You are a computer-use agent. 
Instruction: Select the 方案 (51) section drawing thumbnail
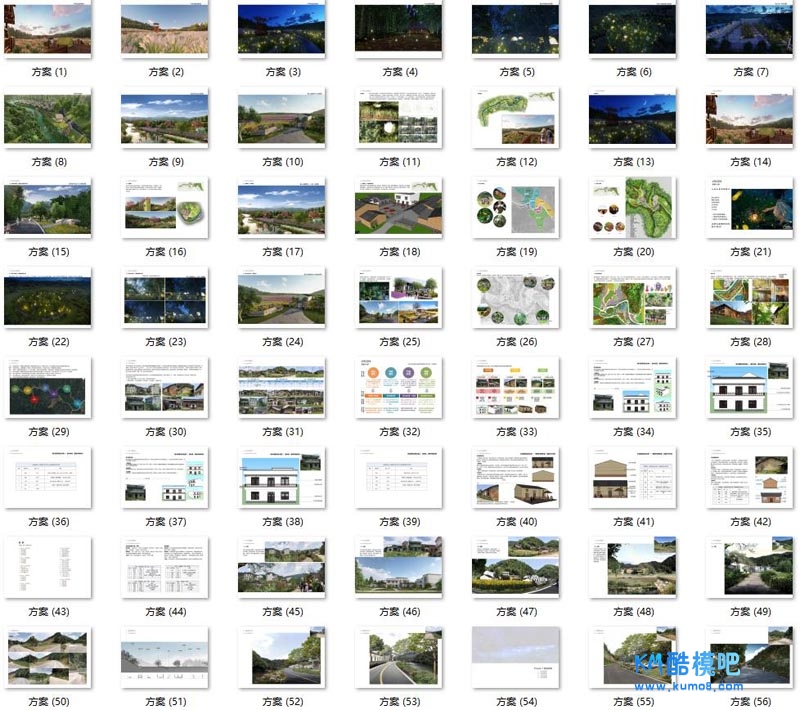coord(164,657)
